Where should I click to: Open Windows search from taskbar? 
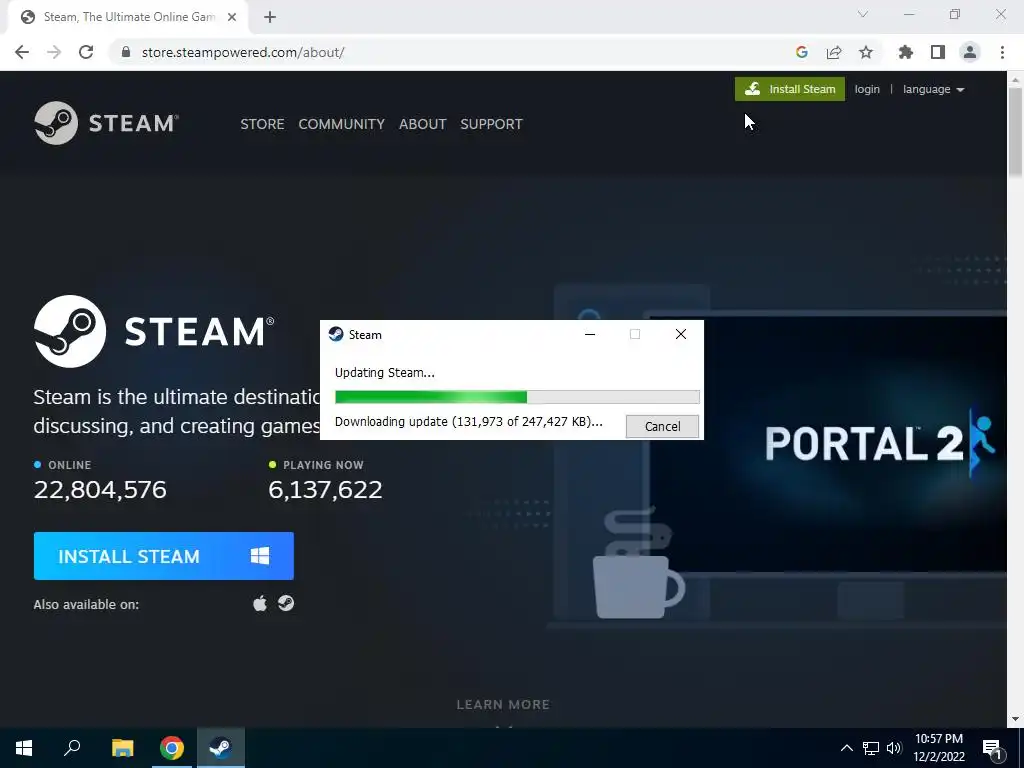[x=72, y=748]
